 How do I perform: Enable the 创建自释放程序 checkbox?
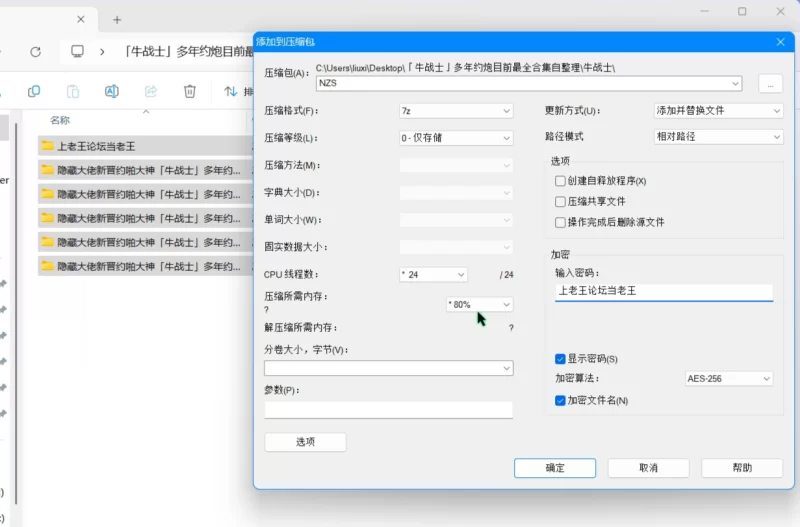[x=560, y=181]
